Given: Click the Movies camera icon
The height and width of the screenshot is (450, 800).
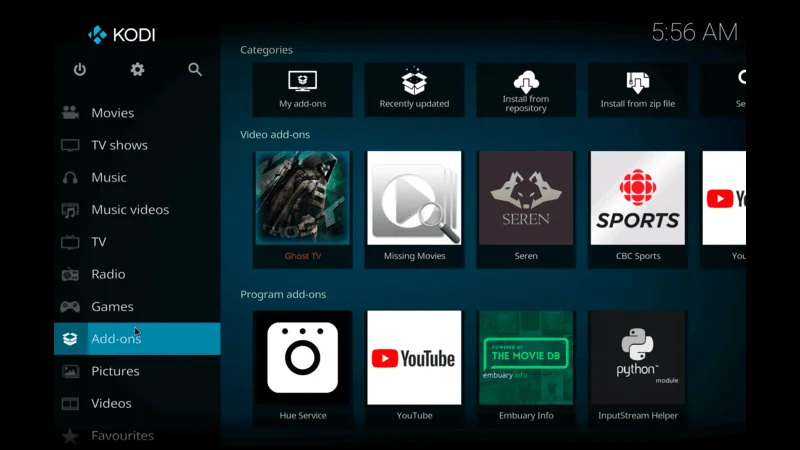Looking at the screenshot, I should pos(70,113).
